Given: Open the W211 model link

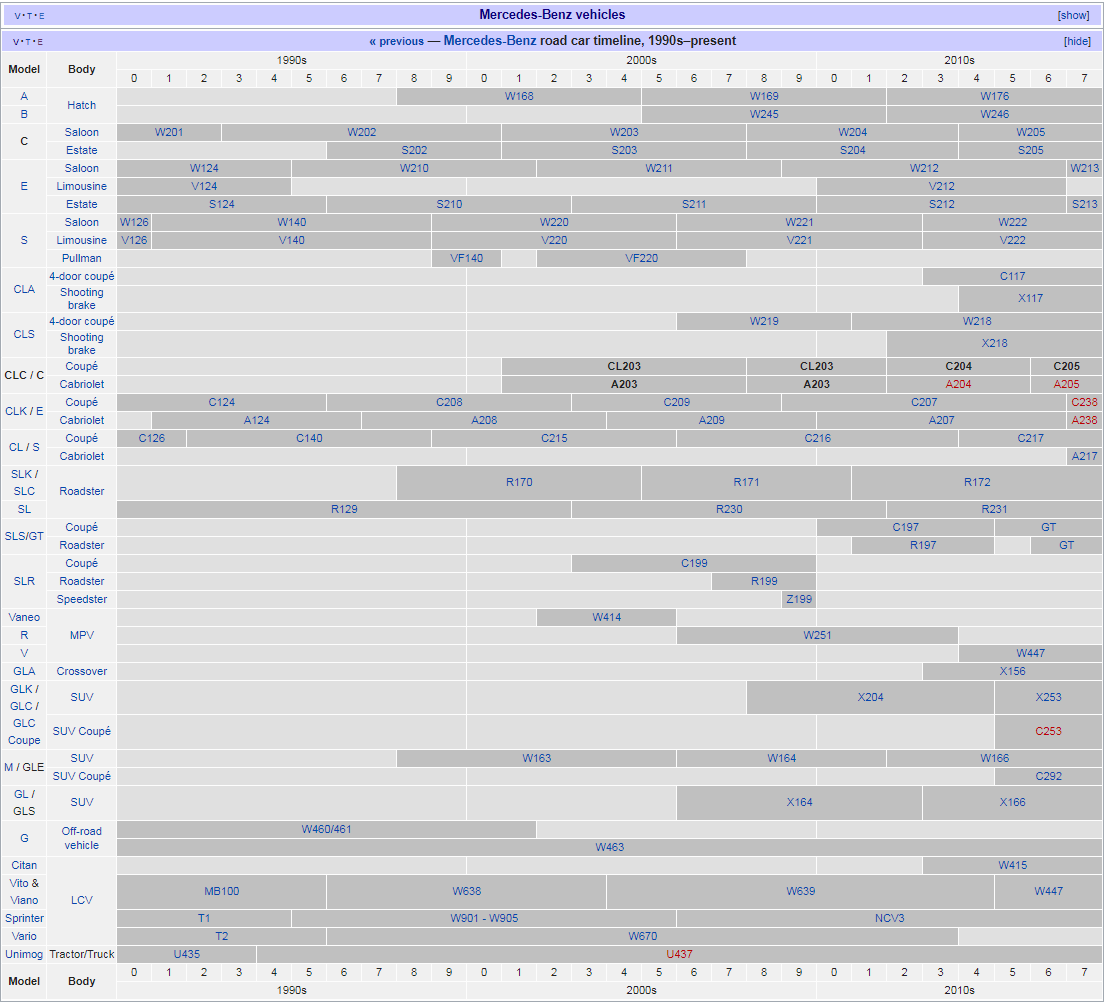Looking at the screenshot, I should tap(659, 168).
